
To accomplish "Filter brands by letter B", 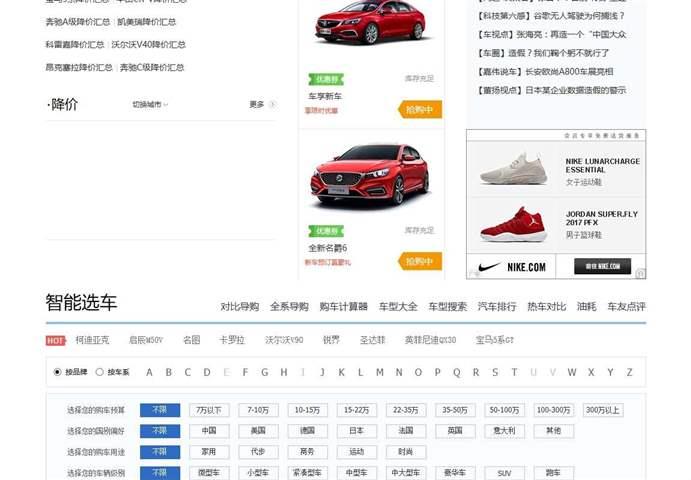I will point(168,372).
